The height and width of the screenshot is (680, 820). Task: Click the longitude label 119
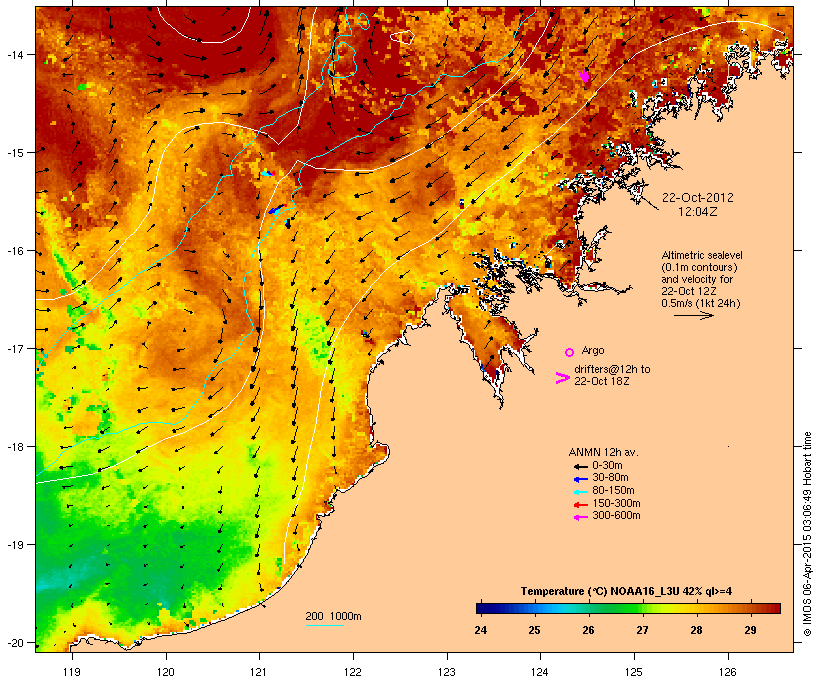72,672
